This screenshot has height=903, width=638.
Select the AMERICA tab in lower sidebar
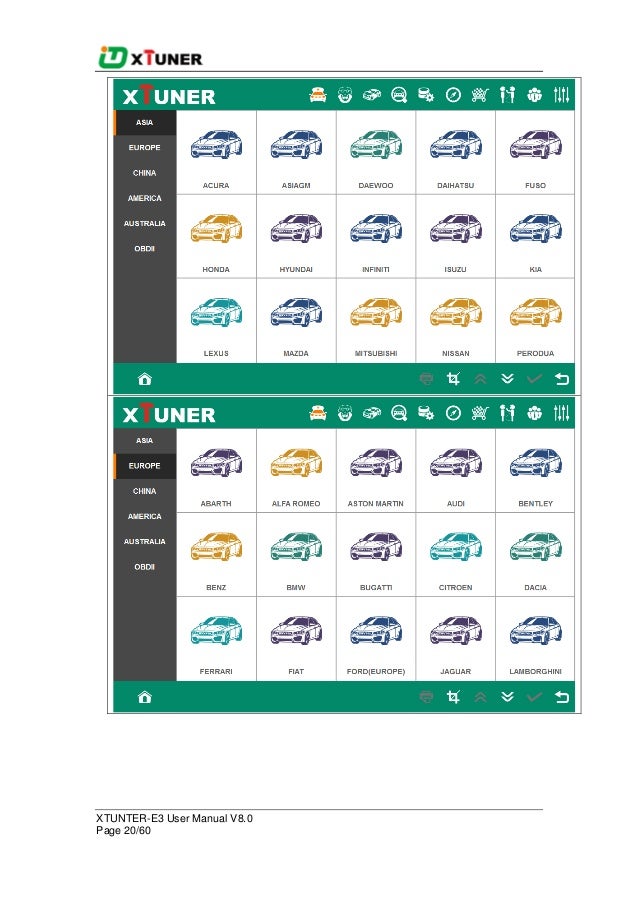click(x=145, y=516)
